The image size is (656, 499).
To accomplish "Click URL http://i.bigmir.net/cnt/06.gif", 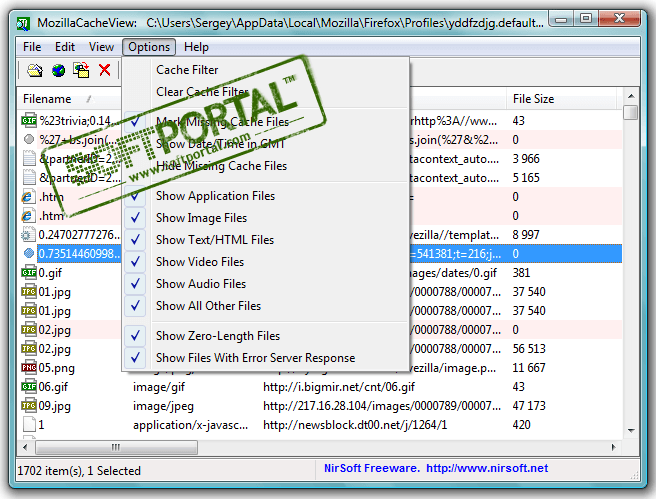I will click(339, 387).
